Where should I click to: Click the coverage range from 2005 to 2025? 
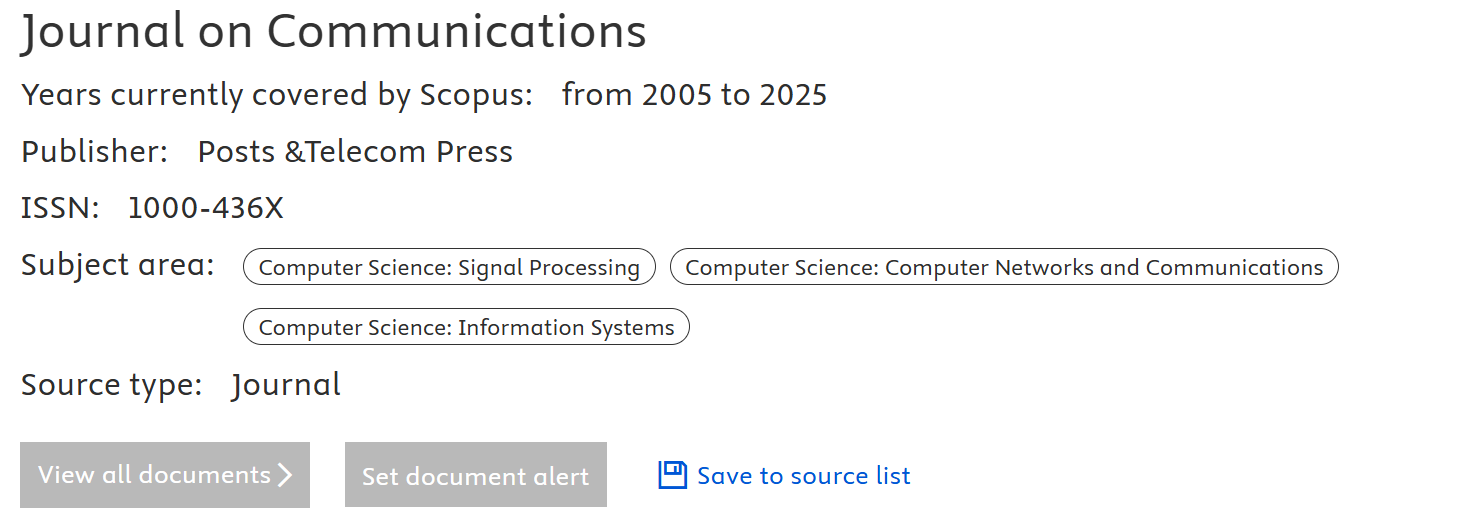(x=694, y=95)
